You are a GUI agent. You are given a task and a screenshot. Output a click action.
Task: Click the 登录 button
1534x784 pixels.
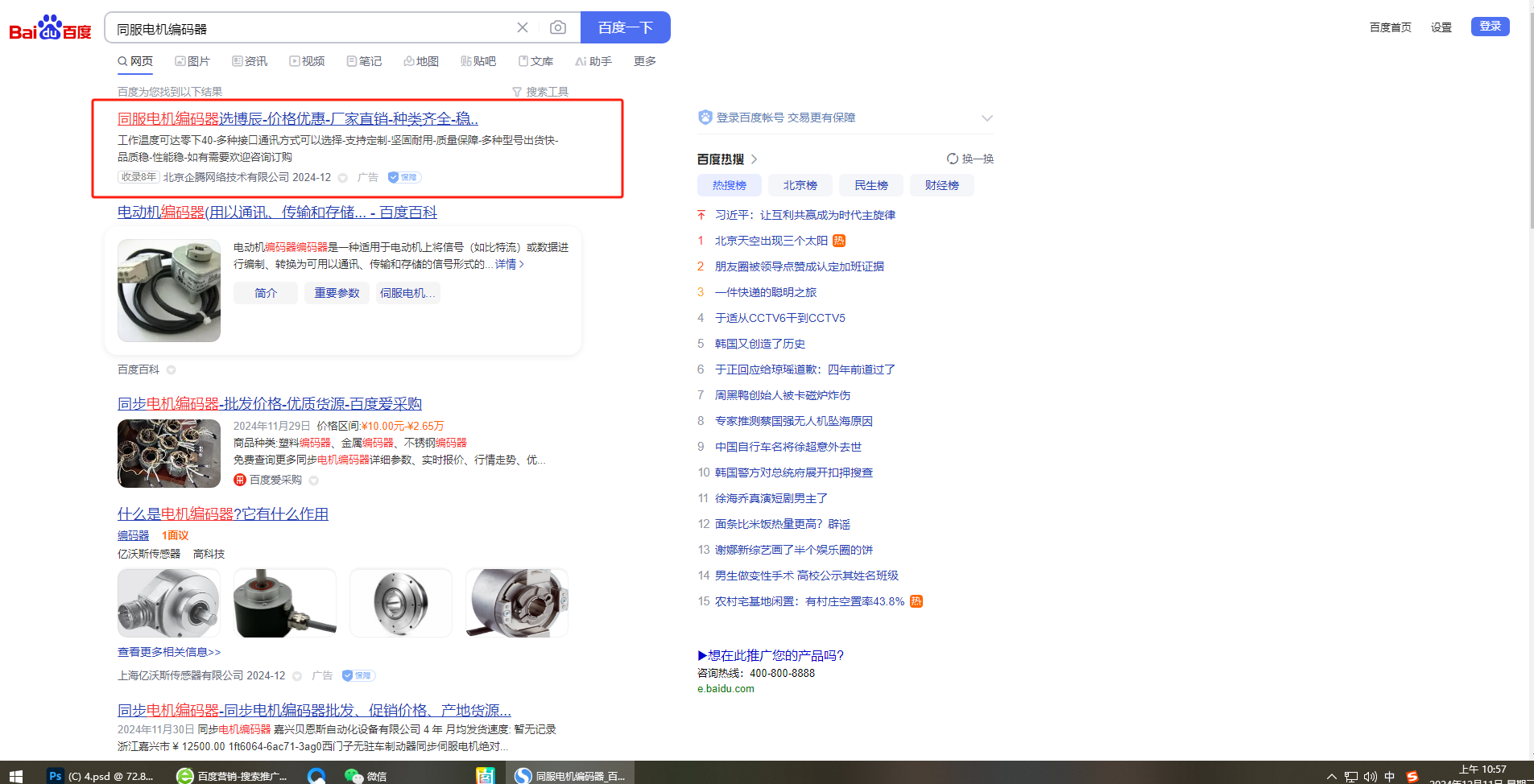pyautogui.click(x=1490, y=27)
